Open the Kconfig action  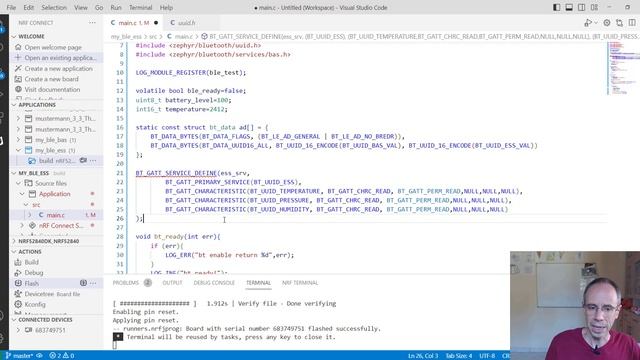[x=35, y=304]
